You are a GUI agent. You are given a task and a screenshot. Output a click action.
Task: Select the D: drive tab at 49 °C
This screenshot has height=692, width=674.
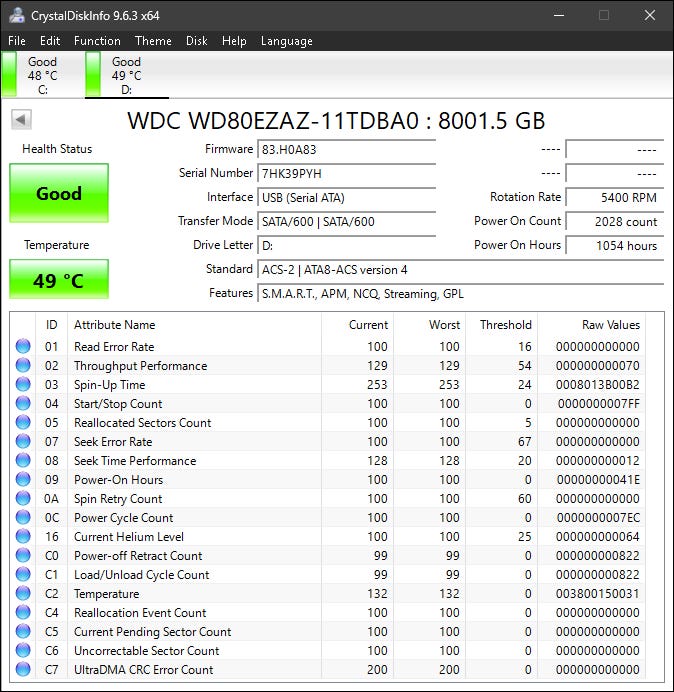pyautogui.click(x=126, y=75)
